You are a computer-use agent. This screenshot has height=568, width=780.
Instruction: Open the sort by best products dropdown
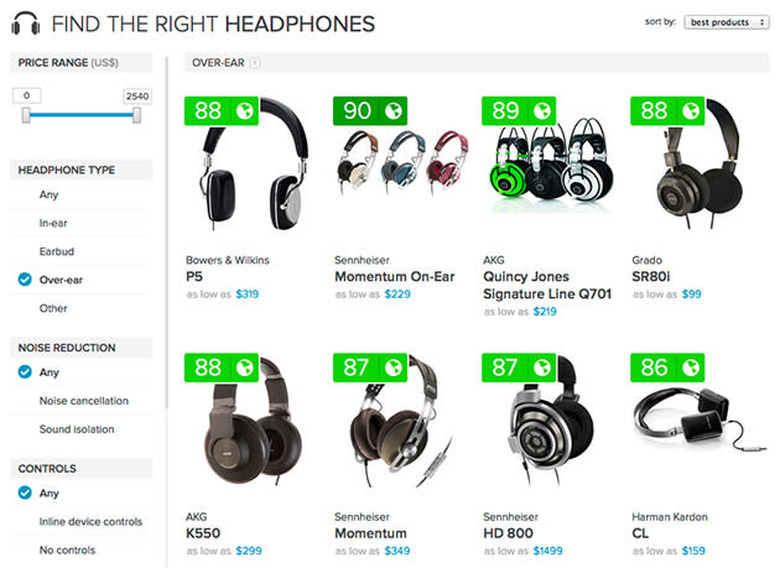pos(726,22)
